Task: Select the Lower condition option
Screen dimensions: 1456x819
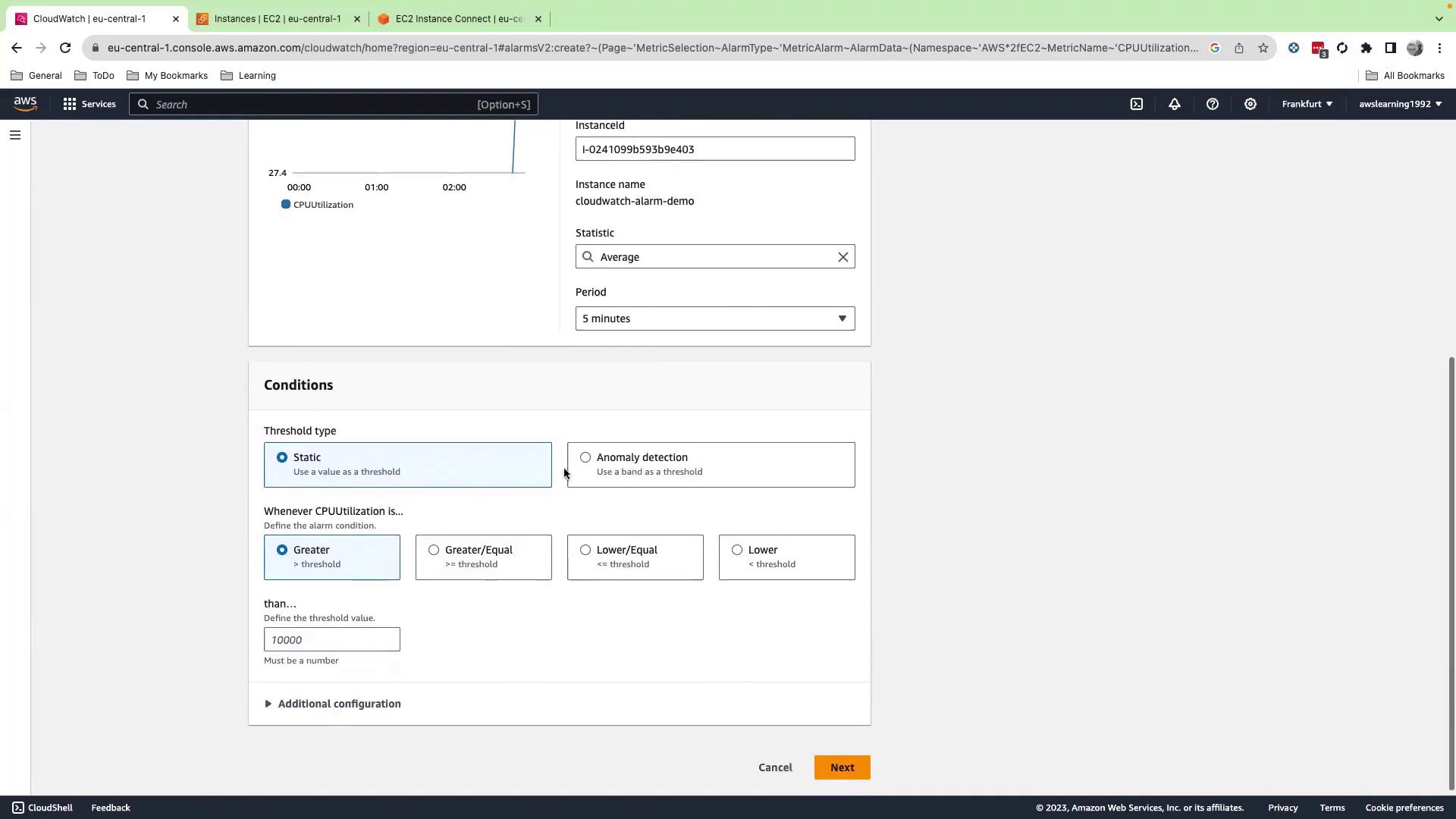Action: point(737,550)
